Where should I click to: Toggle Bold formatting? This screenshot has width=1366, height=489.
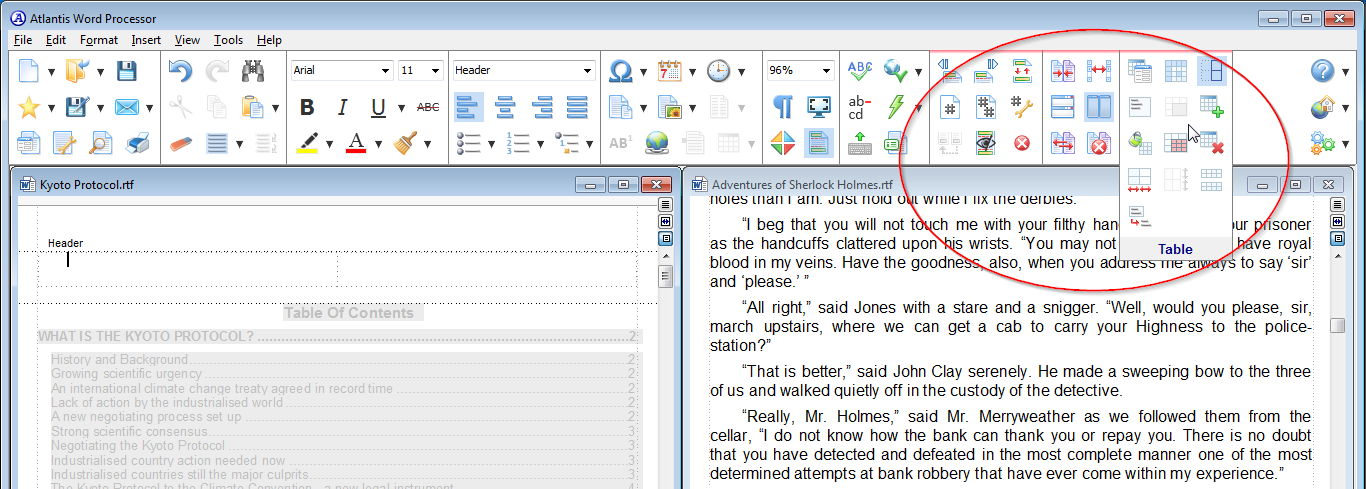(x=307, y=107)
